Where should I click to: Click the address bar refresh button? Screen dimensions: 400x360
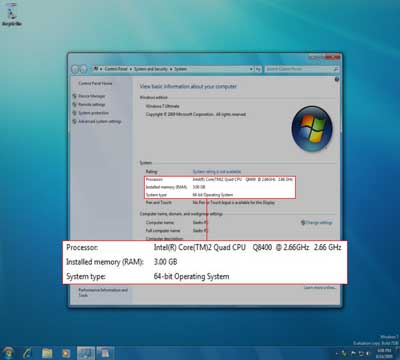pos(258,69)
